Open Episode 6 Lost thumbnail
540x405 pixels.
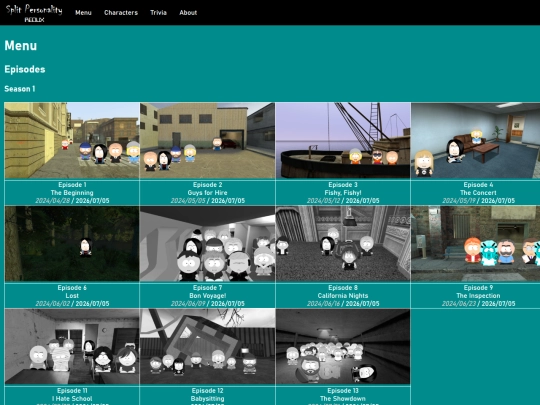[x=72, y=243]
